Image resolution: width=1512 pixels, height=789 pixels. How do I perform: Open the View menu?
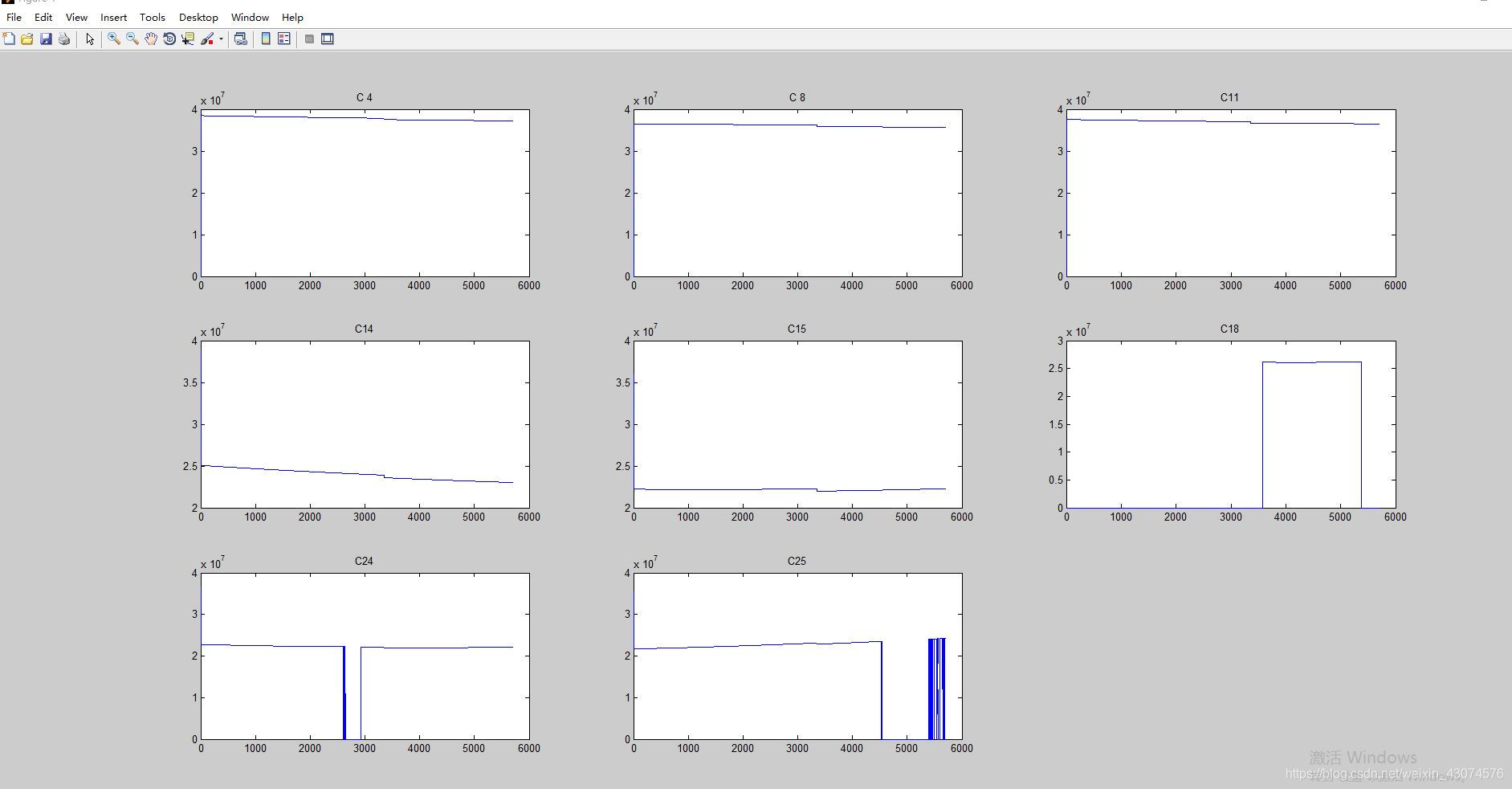[x=76, y=17]
